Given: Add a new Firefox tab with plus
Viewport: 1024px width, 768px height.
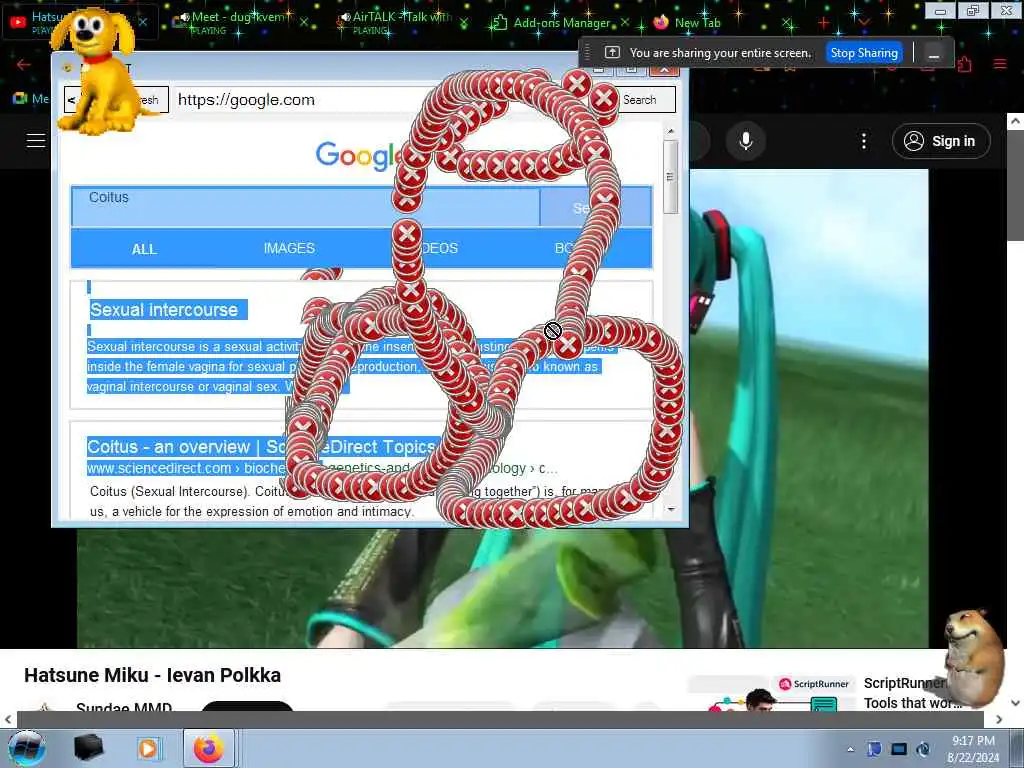Looking at the screenshot, I should point(824,24).
